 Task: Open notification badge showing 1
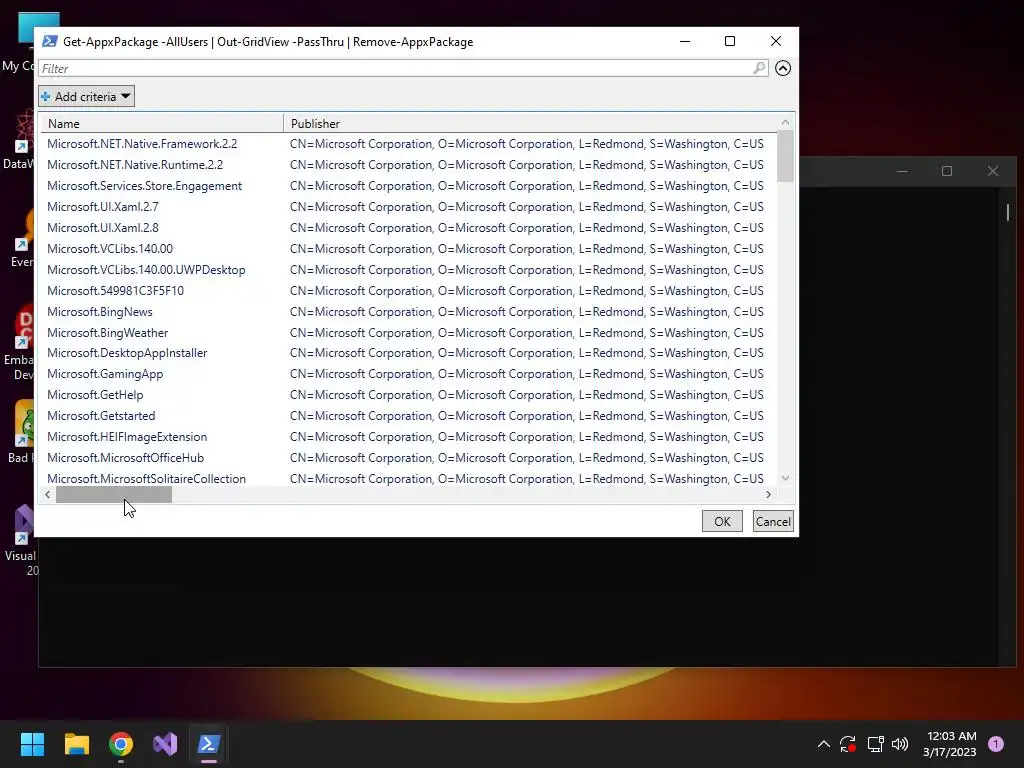point(996,744)
